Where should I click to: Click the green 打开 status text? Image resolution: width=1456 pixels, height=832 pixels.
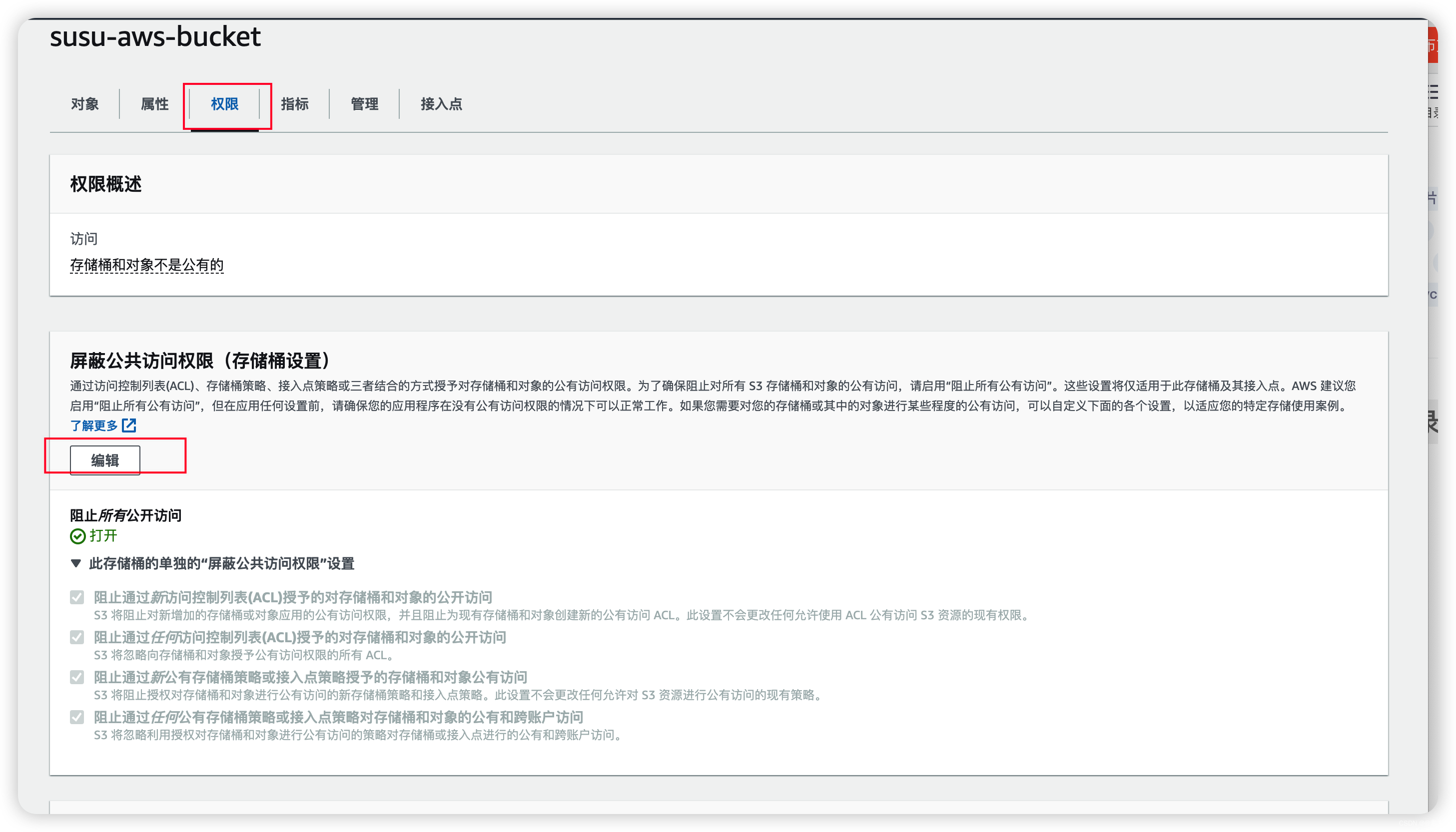point(103,536)
